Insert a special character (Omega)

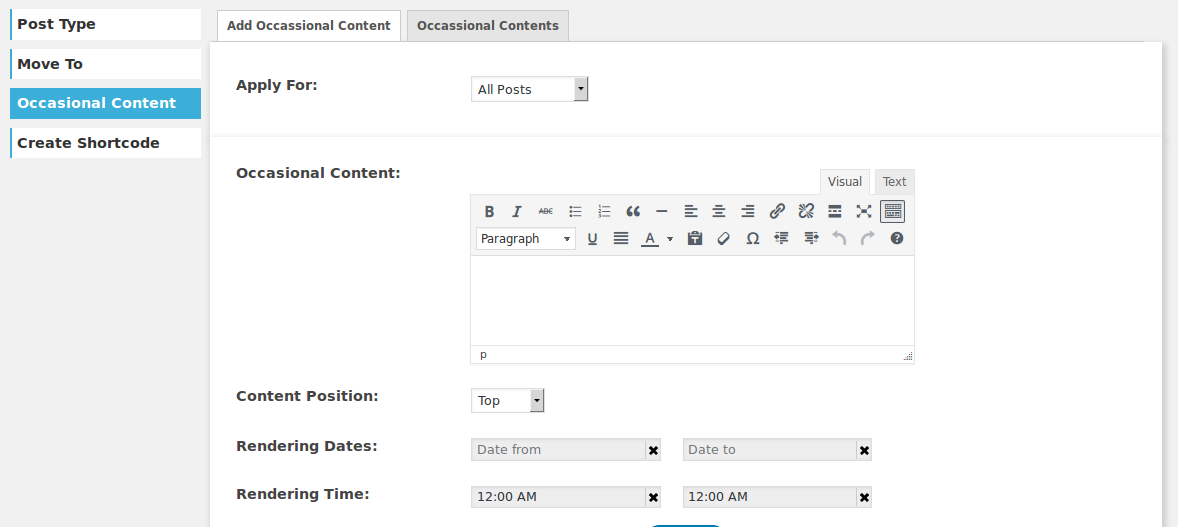pyautogui.click(x=752, y=238)
